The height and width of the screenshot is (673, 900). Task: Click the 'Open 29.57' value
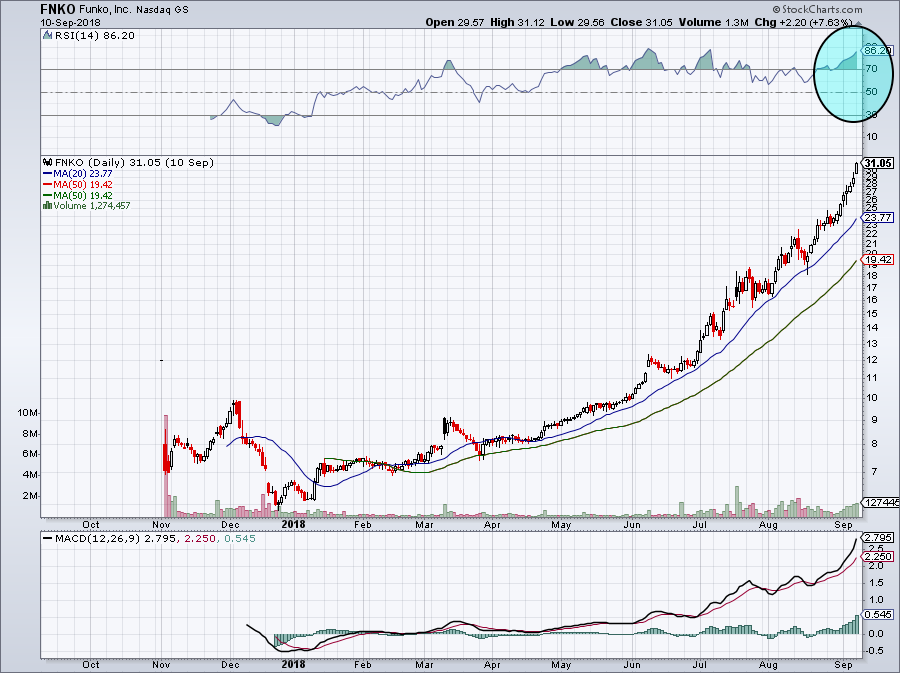(x=455, y=22)
